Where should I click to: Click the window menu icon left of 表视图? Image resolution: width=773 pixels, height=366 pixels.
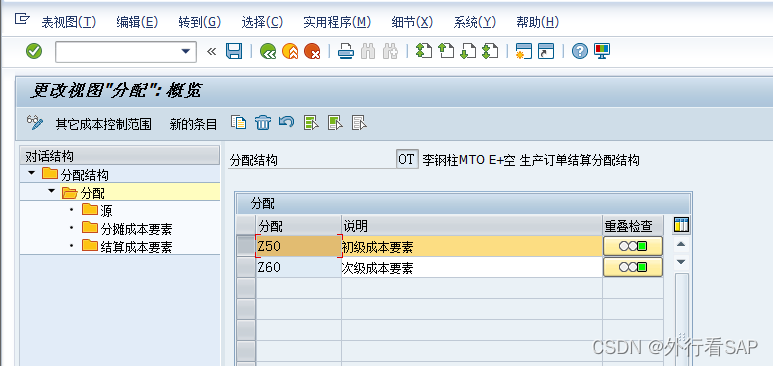tap(22, 19)
